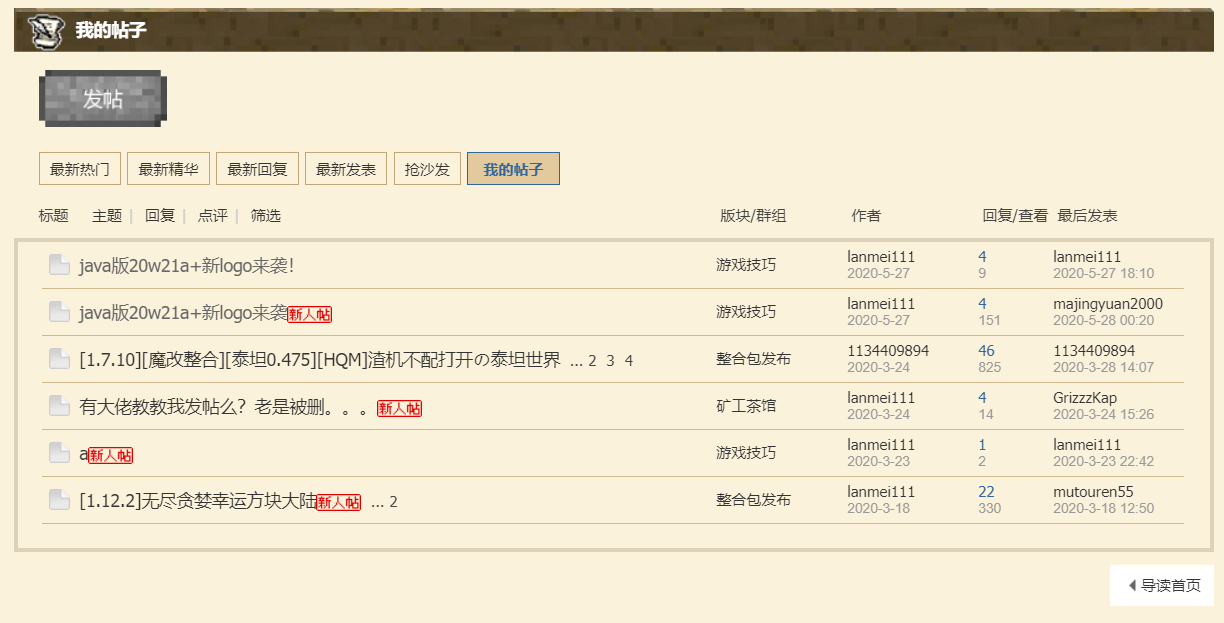The image size is (1224, 623).
Task: Click the thread icon beside "java版20w21a+新logo来袭!"
Action: [x=59, y=264]
